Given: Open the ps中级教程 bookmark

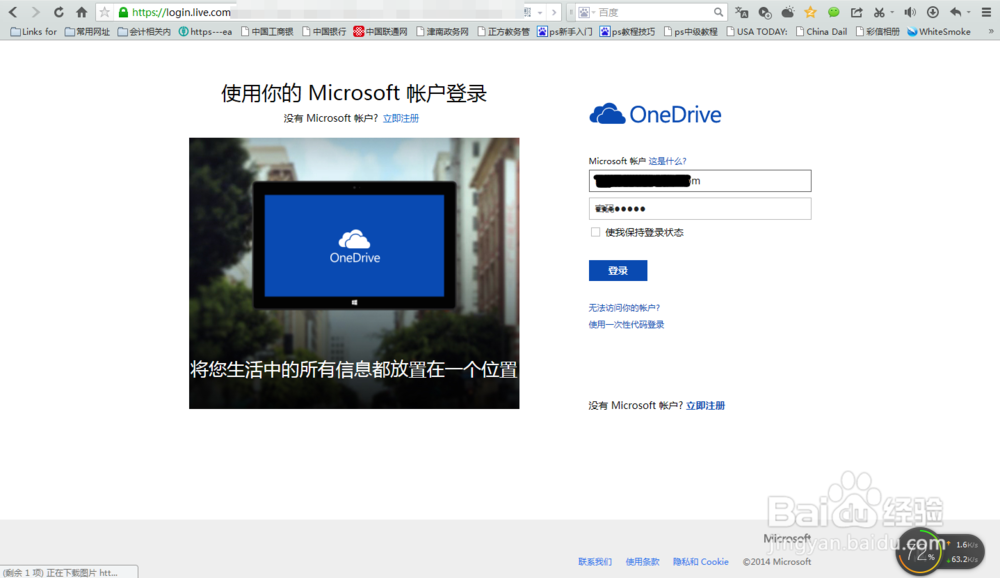Looking at the screenshot, I should coord(690,31).
